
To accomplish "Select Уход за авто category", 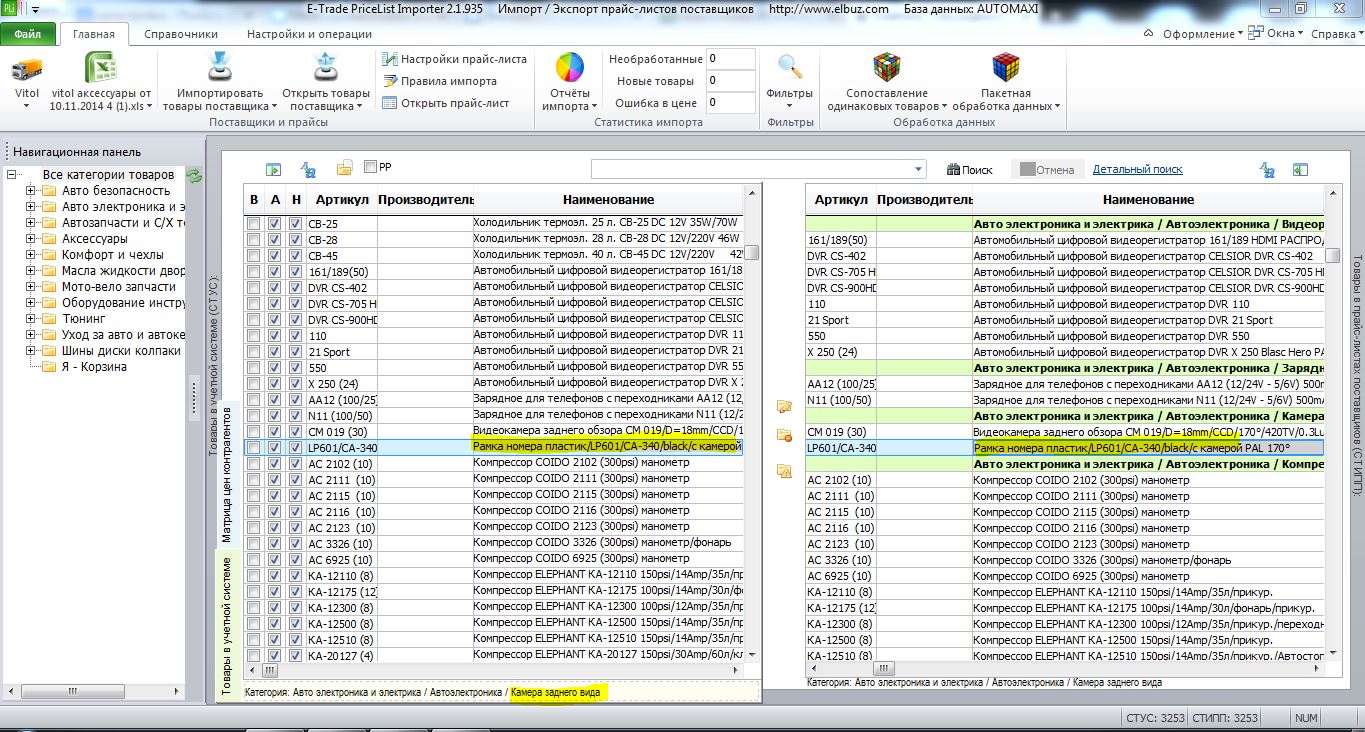I will [123, 335].
